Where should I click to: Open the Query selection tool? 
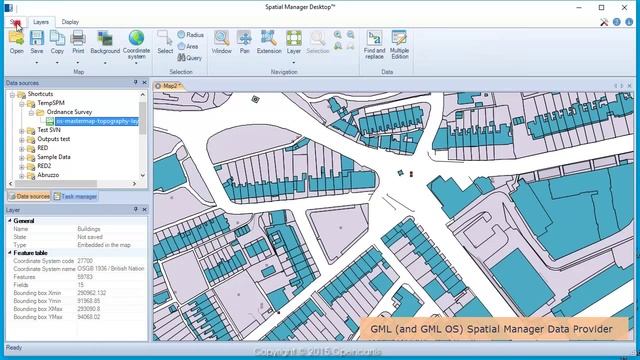click(x=189, y=58)
